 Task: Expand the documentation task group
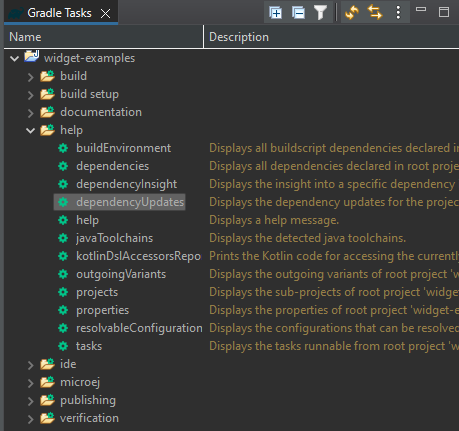31,113
